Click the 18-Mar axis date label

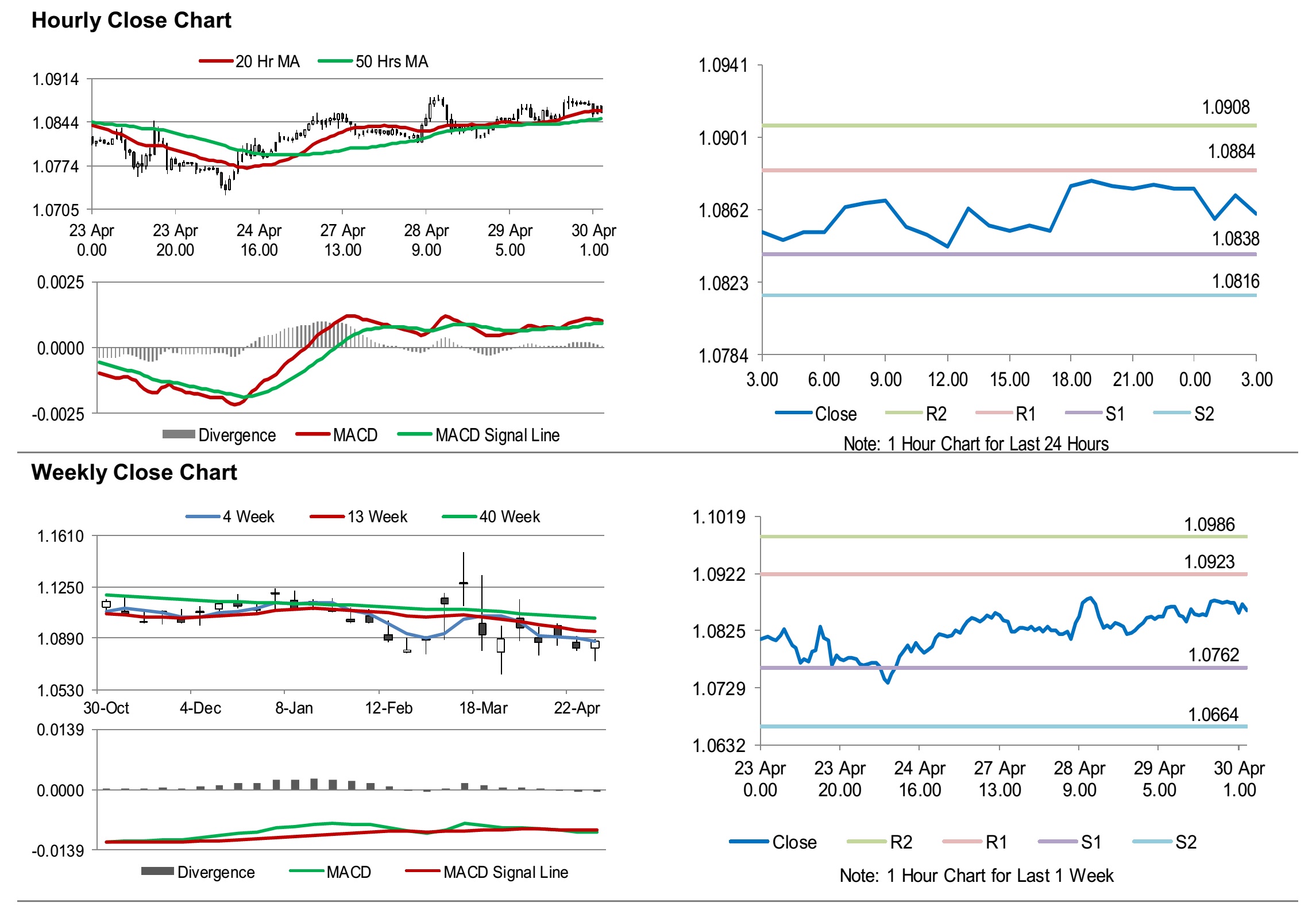[x=483, y=708]
